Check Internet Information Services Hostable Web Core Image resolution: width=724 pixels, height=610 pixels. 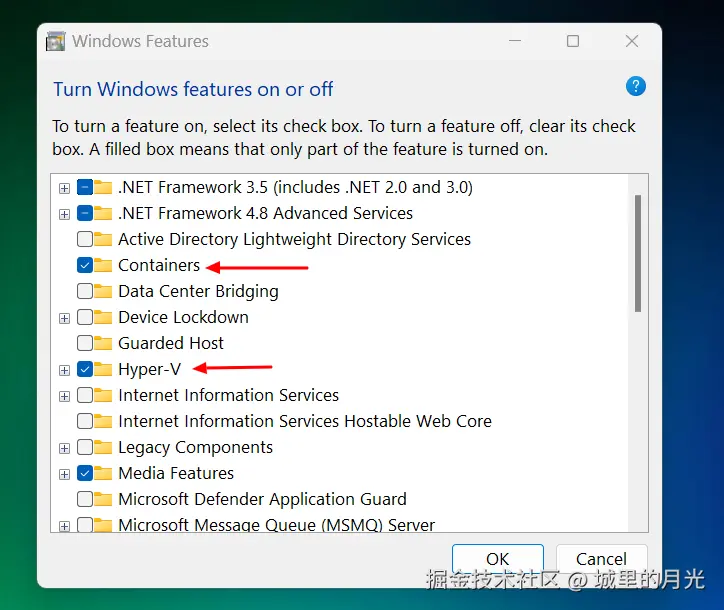[x=85, y=421]
